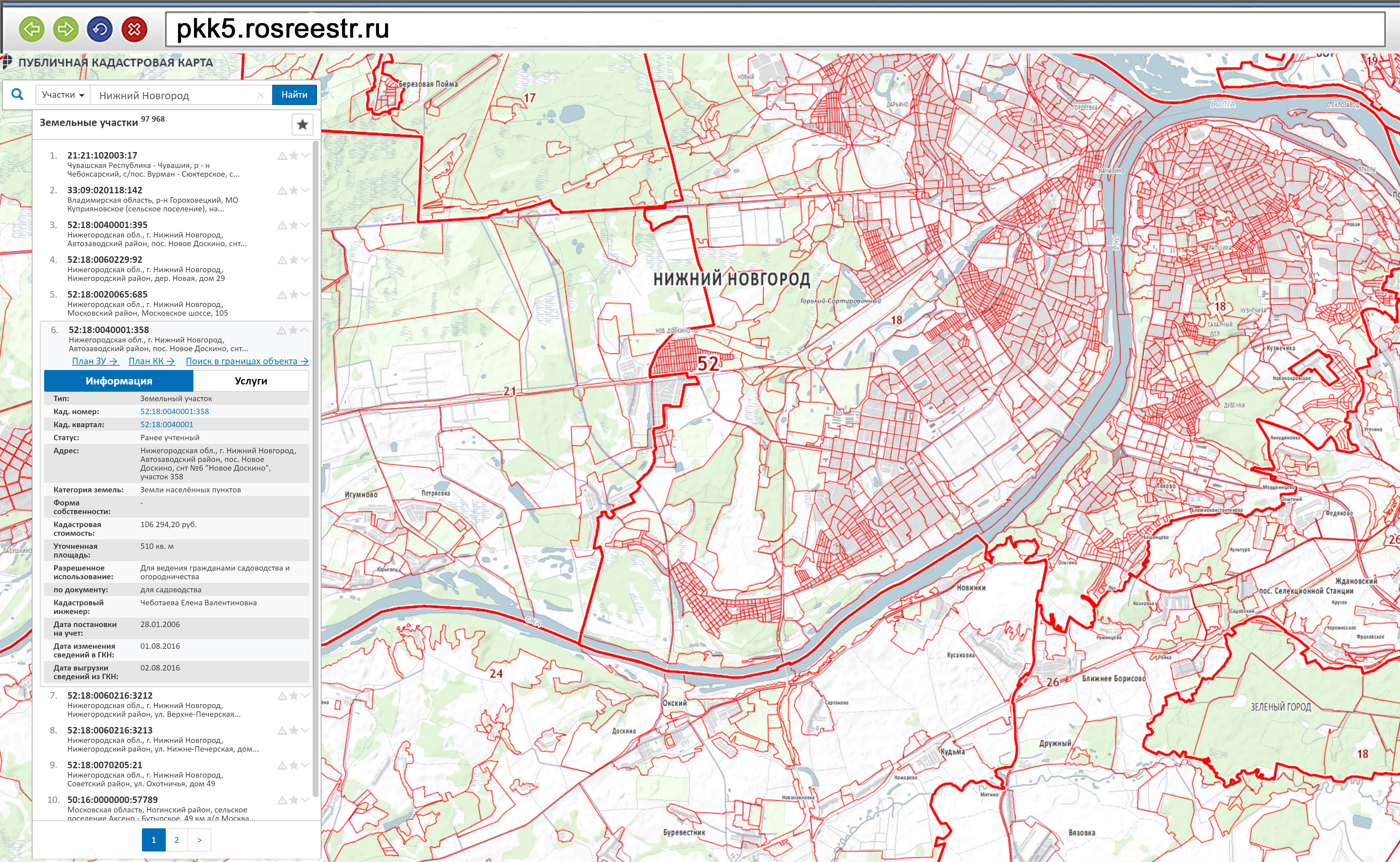
Task: Report error for parcel 21:21:102003:17
Action: (282, 156)
